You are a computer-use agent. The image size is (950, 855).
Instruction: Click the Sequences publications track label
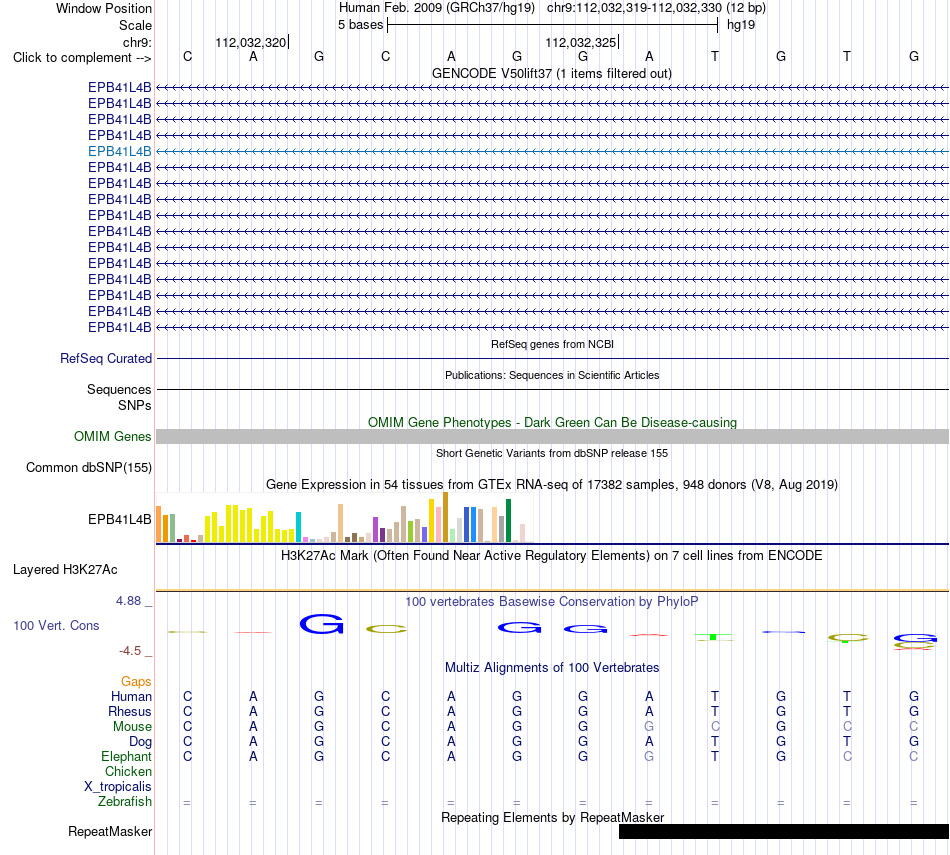(x=119, y=390)
